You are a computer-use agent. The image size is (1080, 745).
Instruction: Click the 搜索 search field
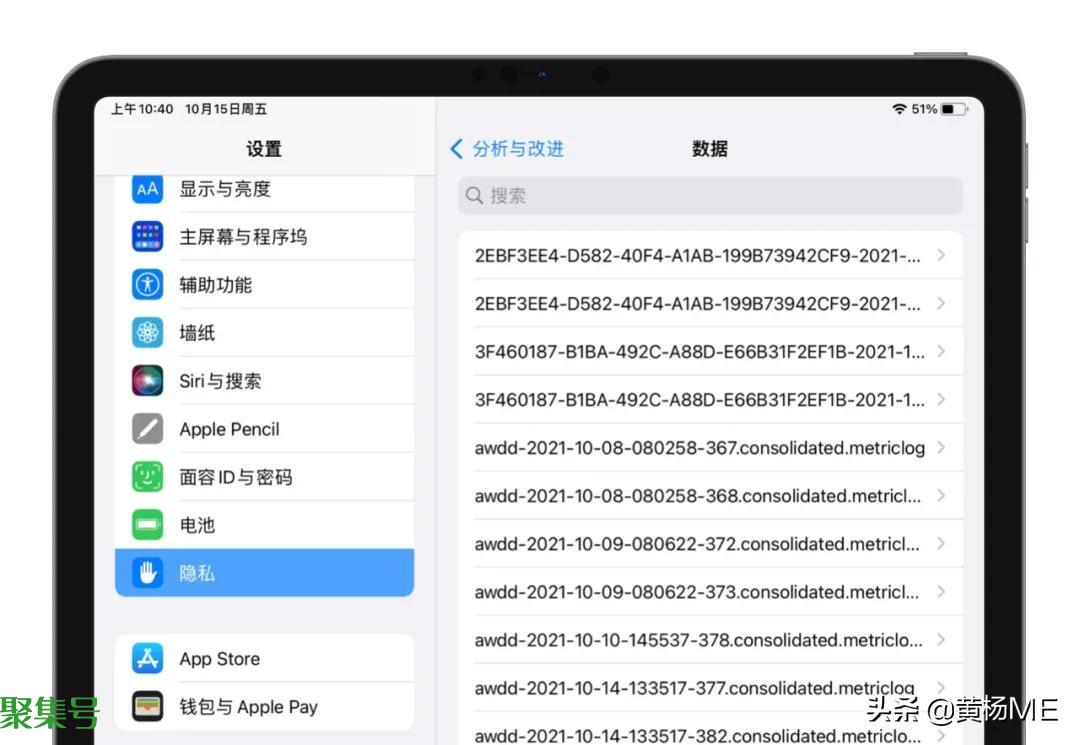(710, 196)
